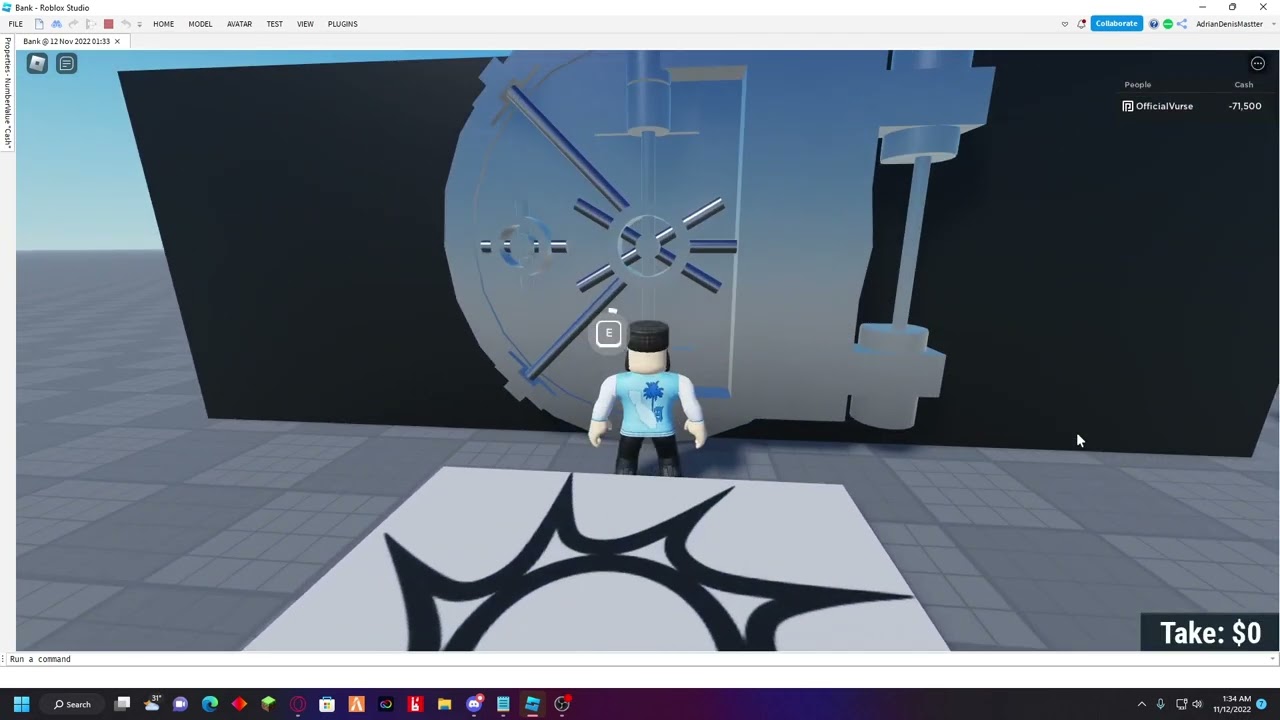Open the three-dots menu in the viewport
1280x720 pixels.
1258,63
